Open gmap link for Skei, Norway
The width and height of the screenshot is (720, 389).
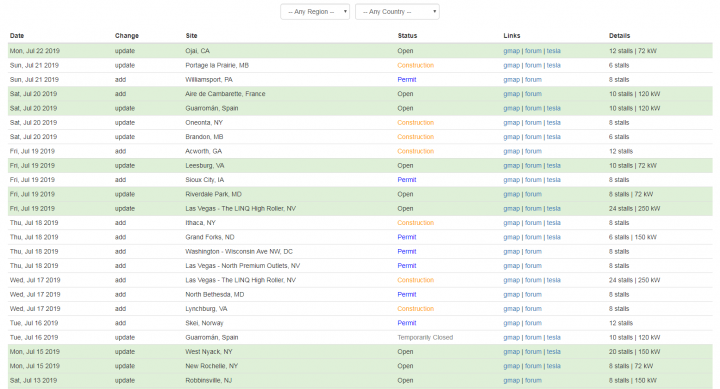coord(512,323)
